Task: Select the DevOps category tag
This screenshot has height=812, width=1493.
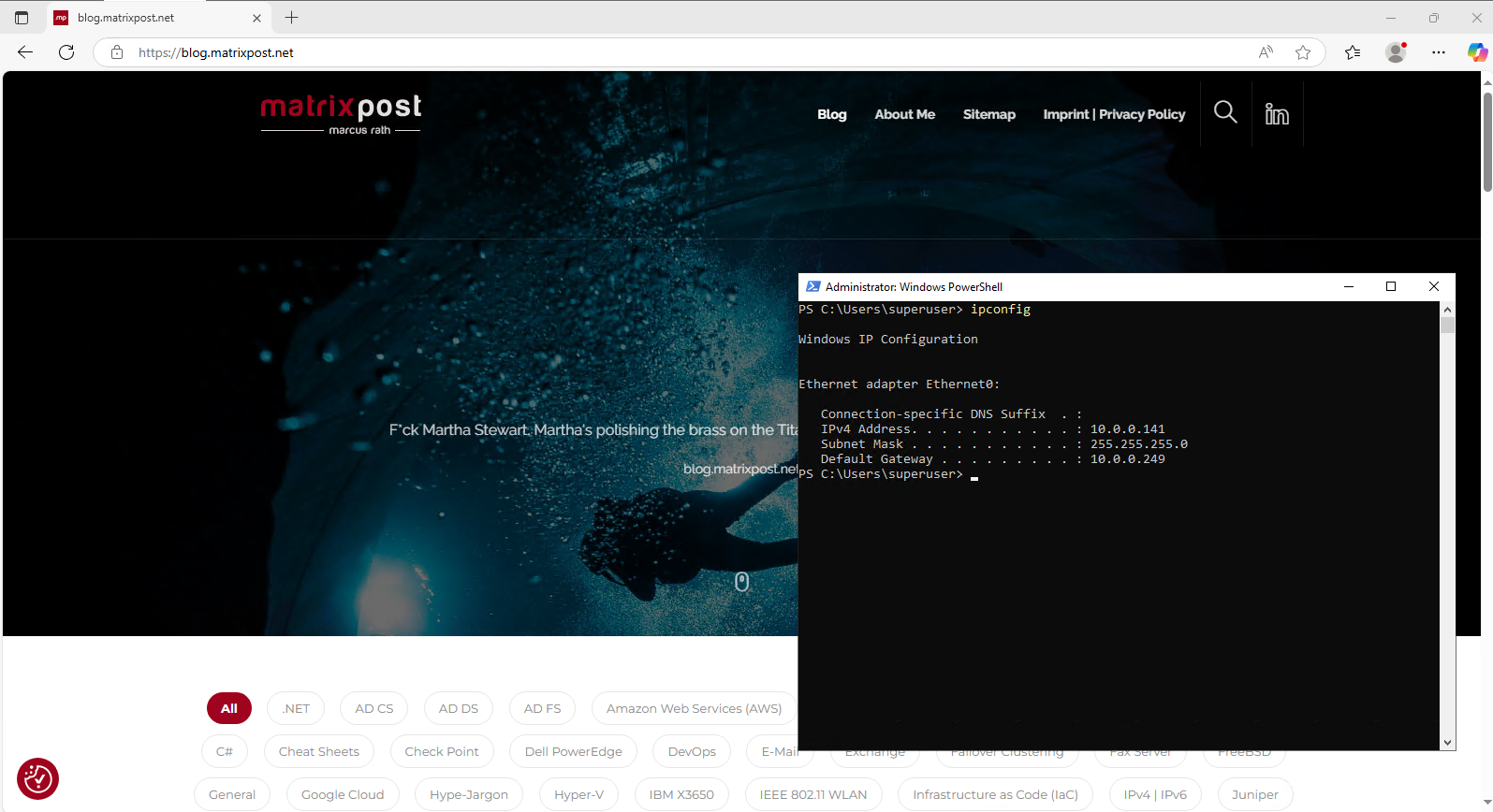Action: [692, 751]
